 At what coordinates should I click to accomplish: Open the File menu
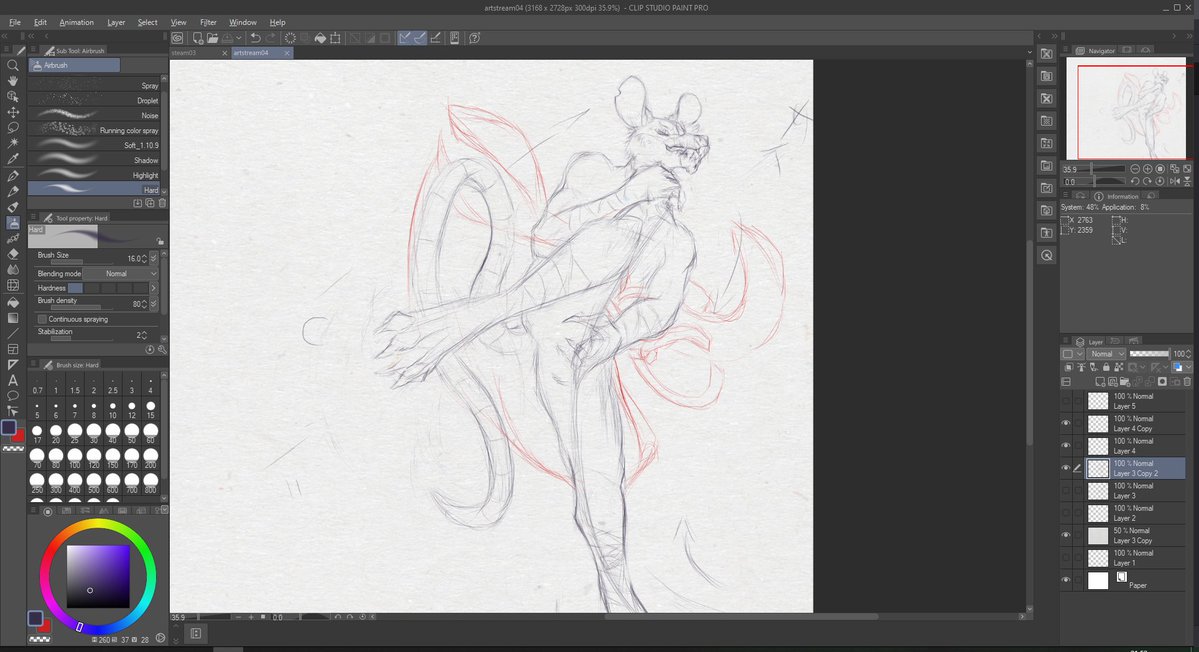(x=15, y=22)
